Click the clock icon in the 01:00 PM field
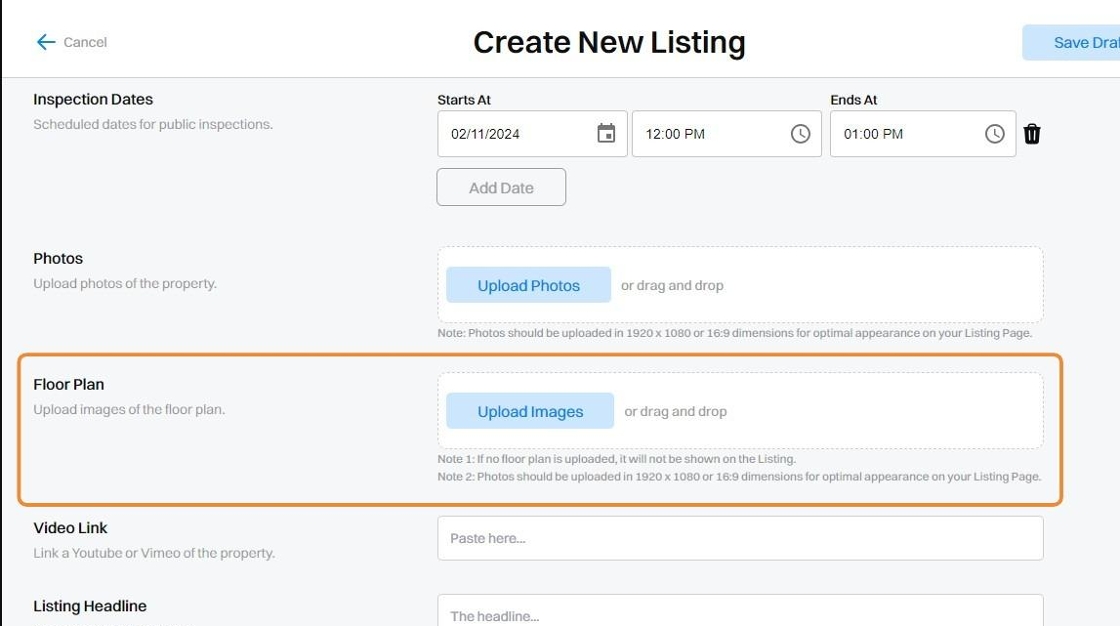Screen dimensions: 1120x626 pos(994,134)
